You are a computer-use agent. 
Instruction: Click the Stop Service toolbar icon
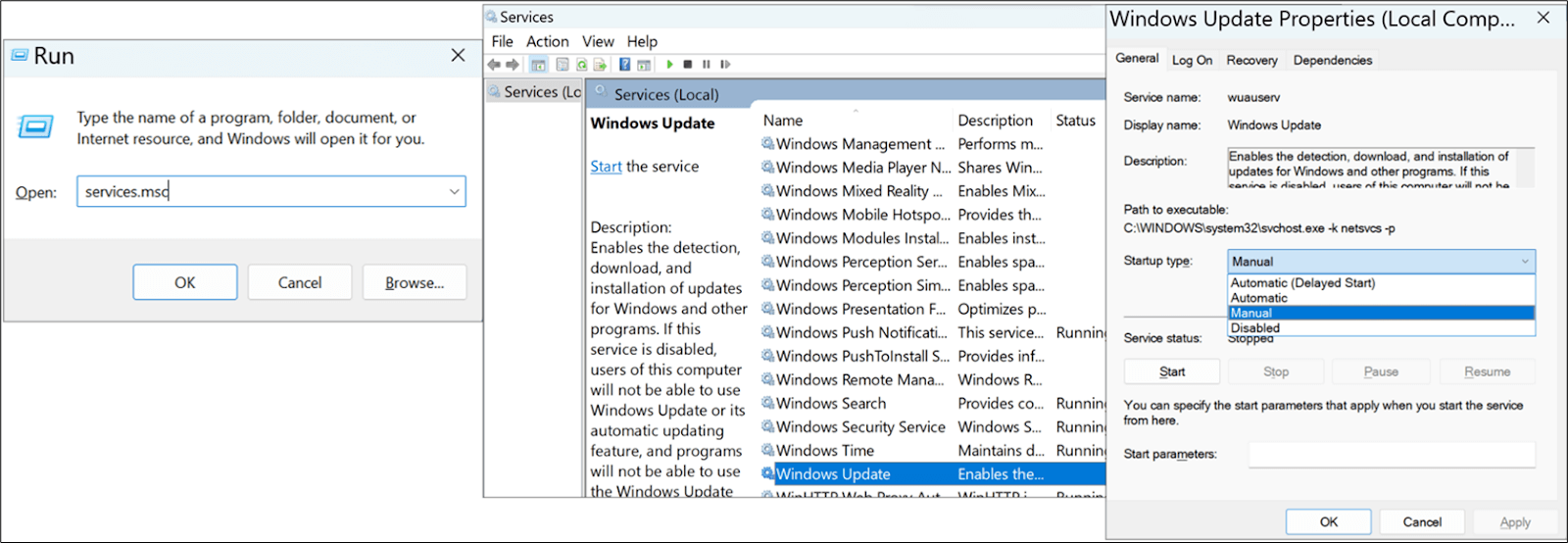[x=688, y=65]
